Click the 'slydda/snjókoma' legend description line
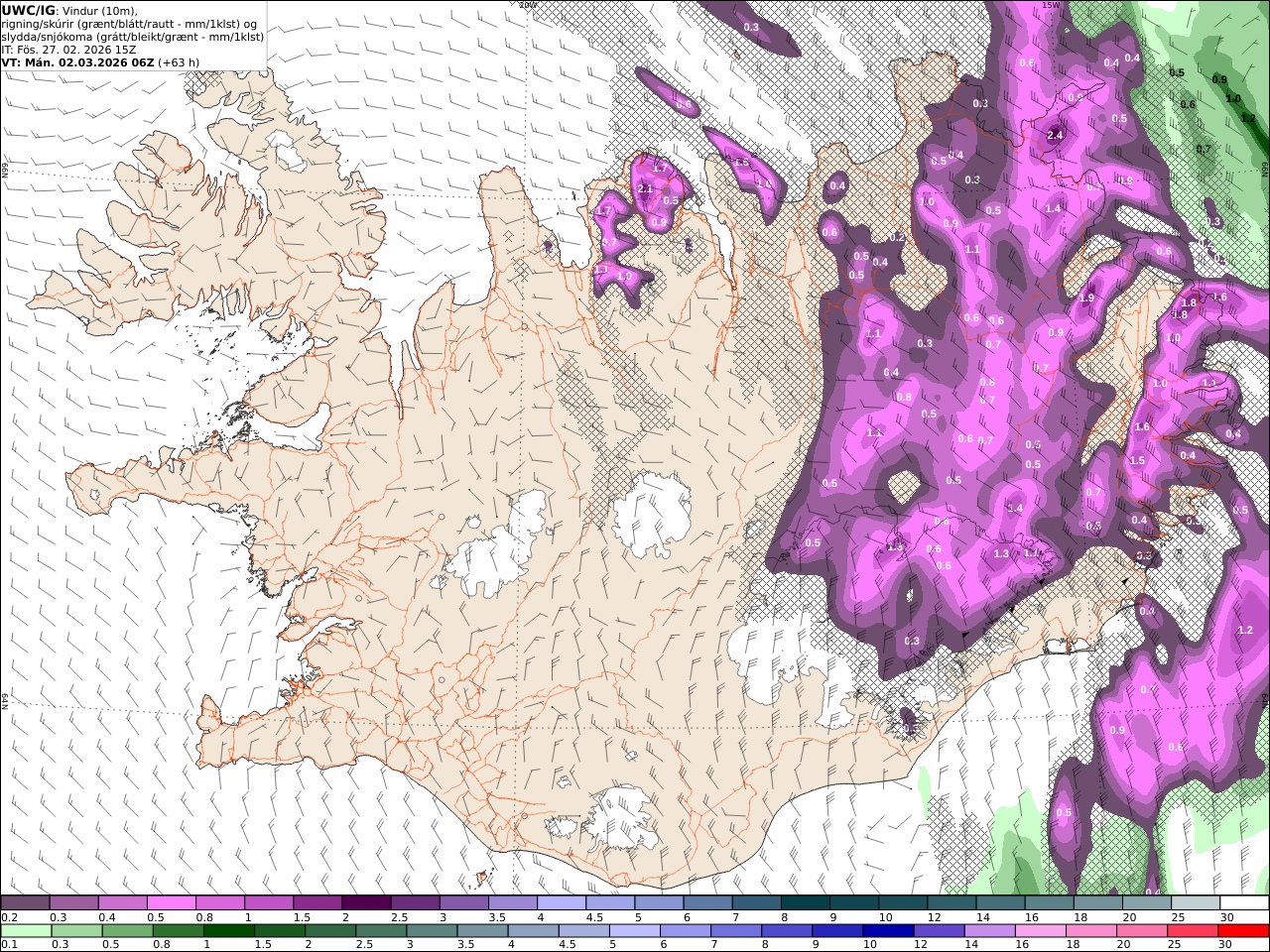Viewport: 1270px width, 952px height. 133,36
